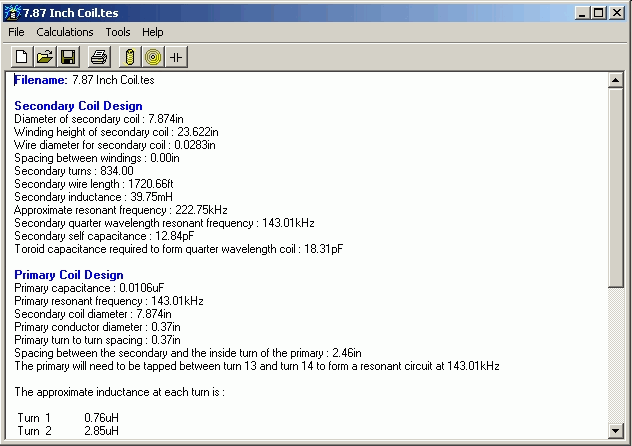Open the secondary coil design tool
The height and width of the screenshot is (446, 632).
click(130, 57)
